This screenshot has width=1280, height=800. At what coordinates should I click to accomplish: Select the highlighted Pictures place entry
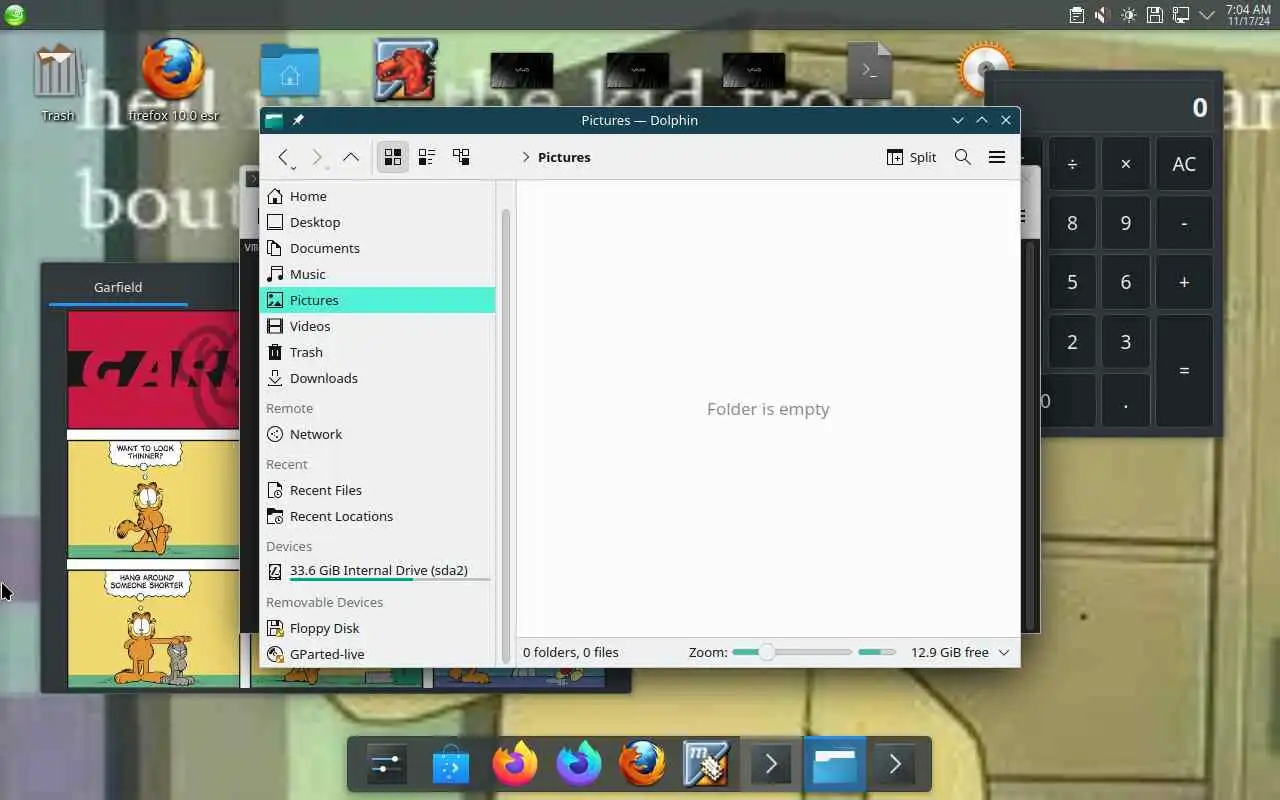(378, 300)
